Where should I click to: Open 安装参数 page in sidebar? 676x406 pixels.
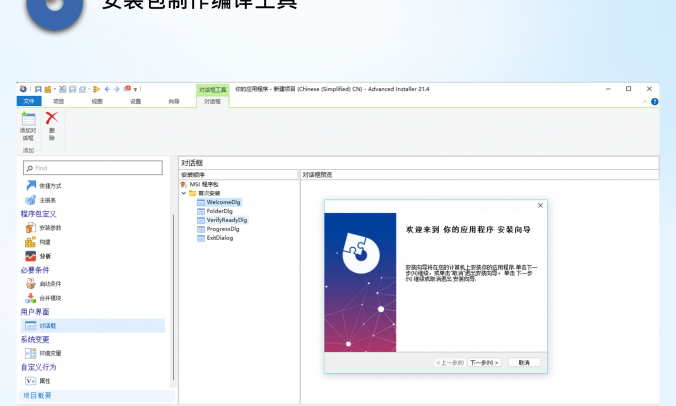coord(43,228)
